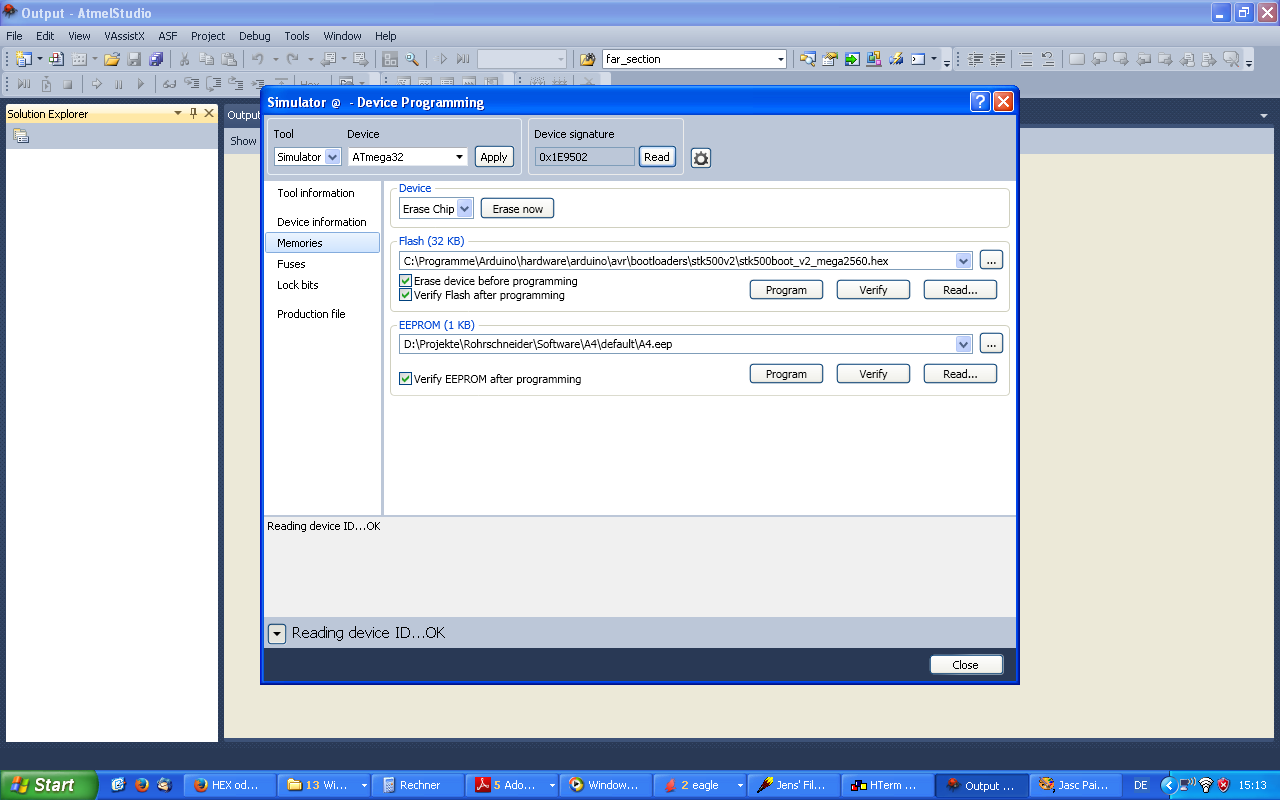Open the ASF menu

(167, 35)
